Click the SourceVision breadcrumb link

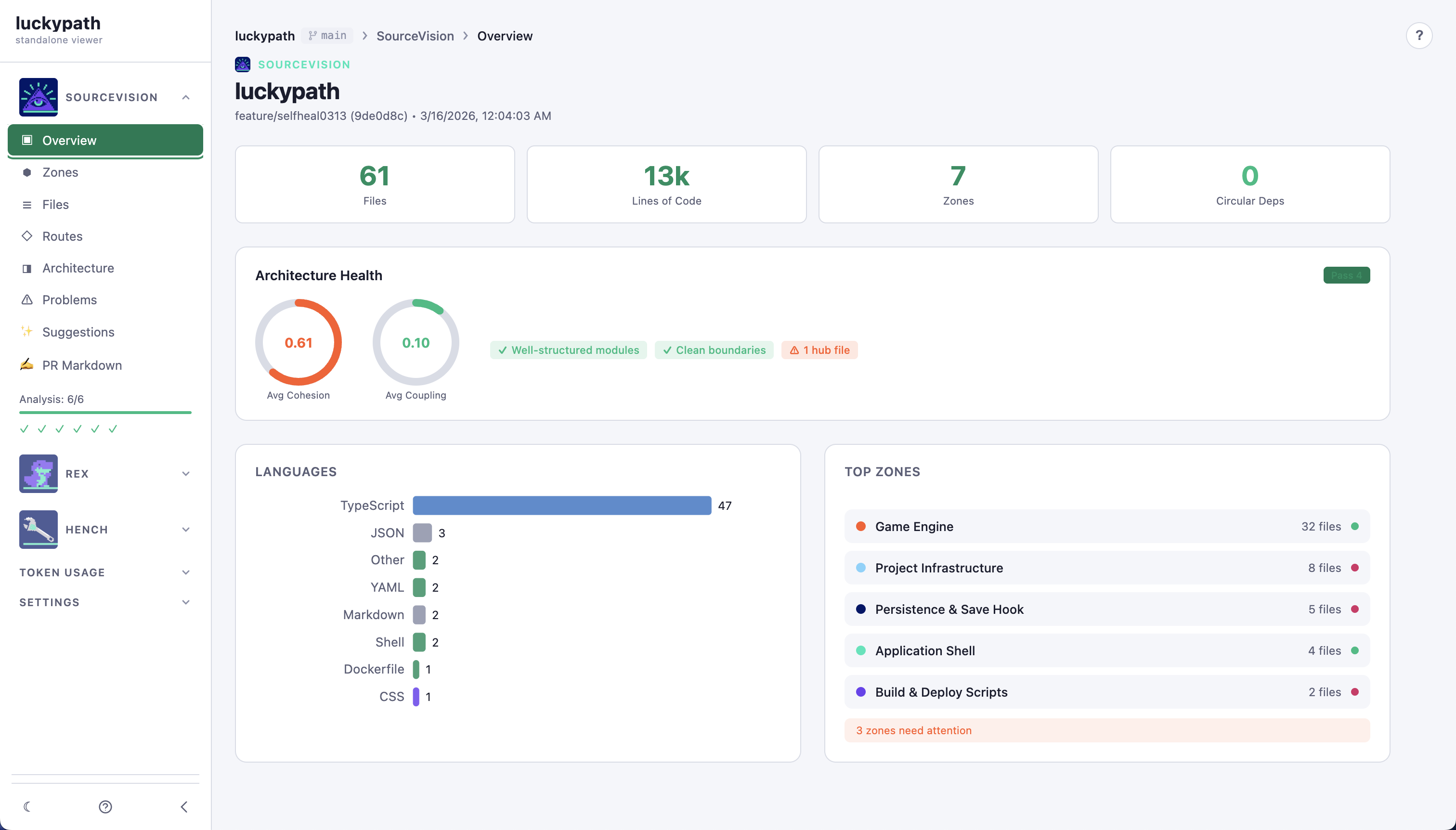415,36
